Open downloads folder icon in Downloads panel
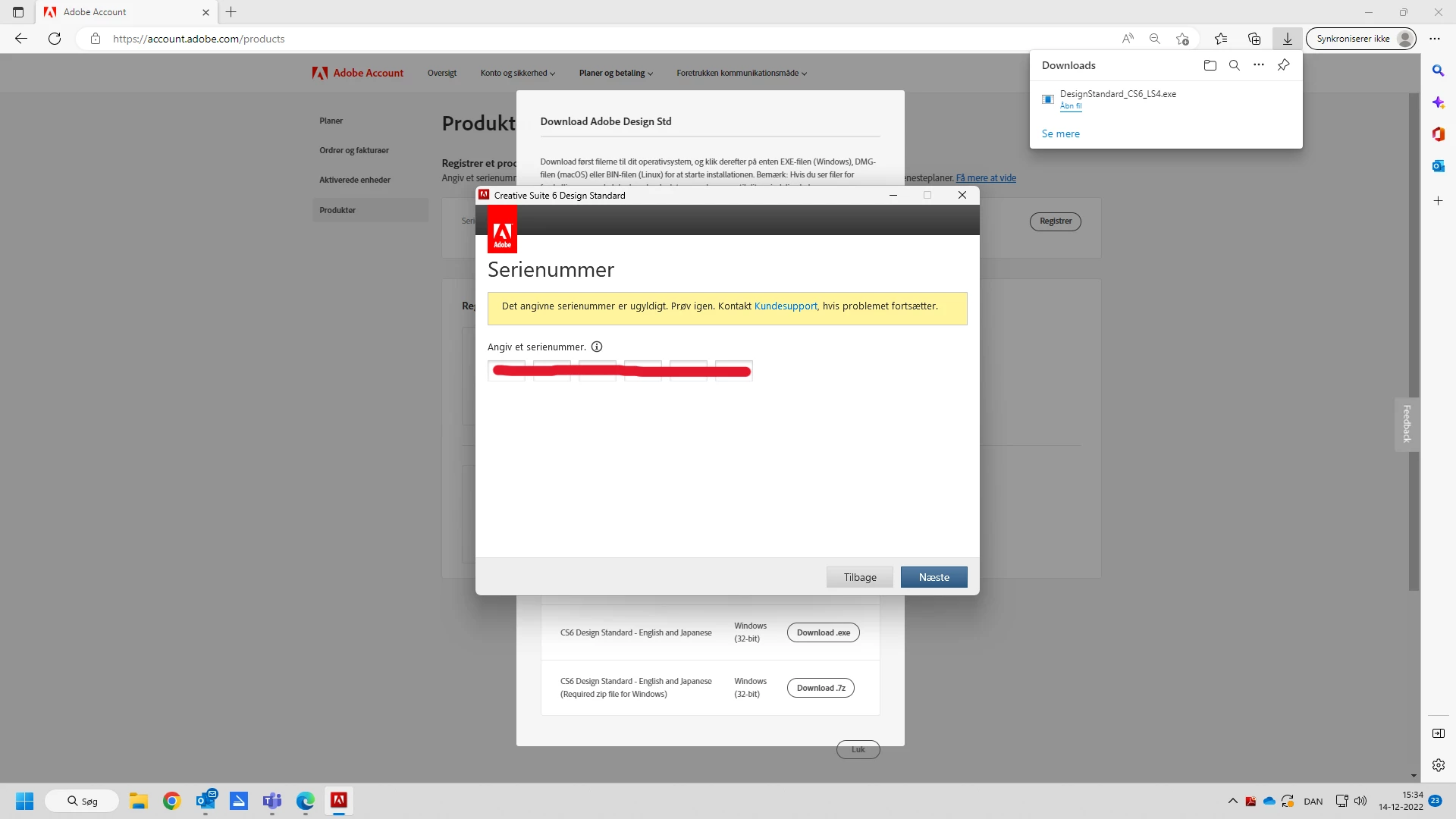Screen dimensions: 1456x819 [1210, 65]
